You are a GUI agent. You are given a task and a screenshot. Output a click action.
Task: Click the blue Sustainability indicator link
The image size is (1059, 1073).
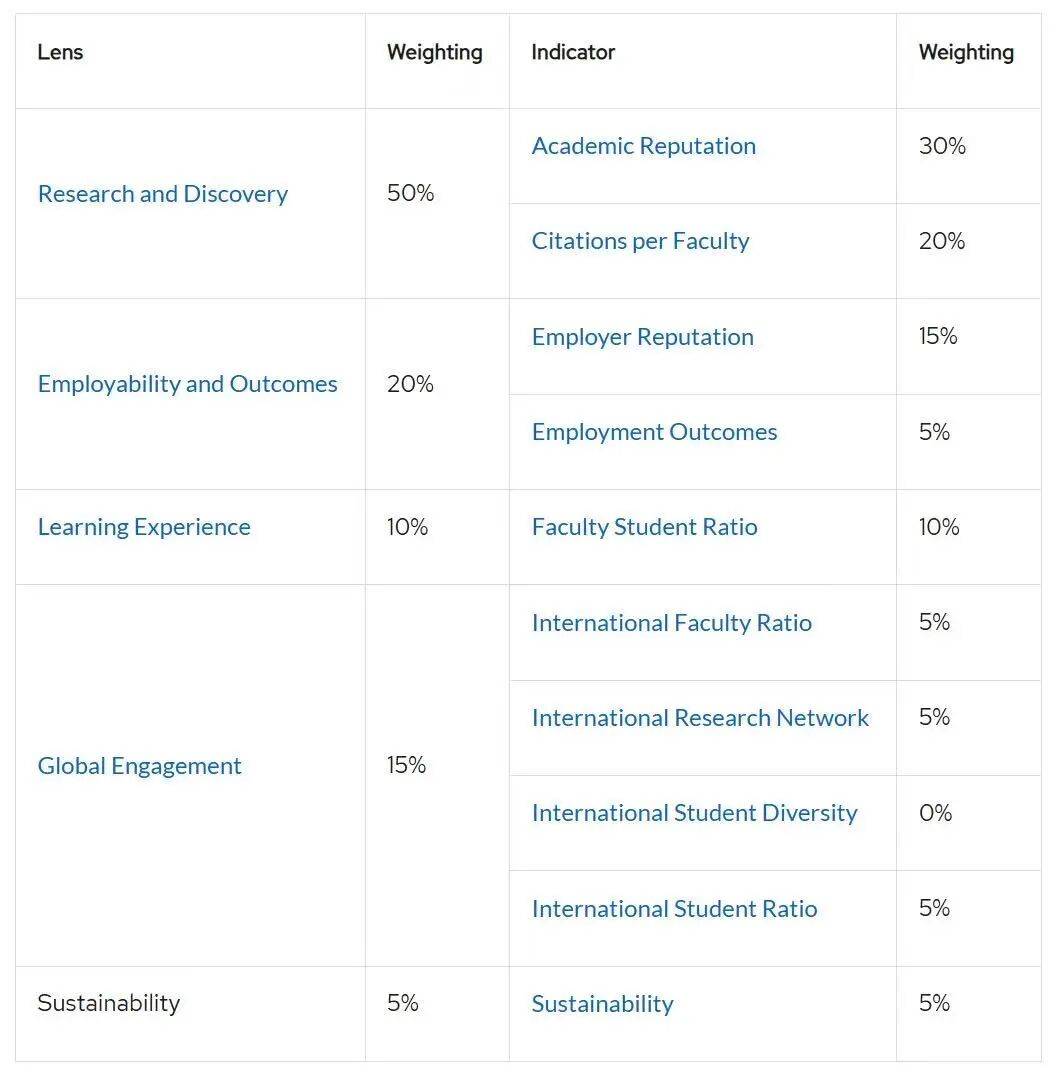tap(602, 1004)
